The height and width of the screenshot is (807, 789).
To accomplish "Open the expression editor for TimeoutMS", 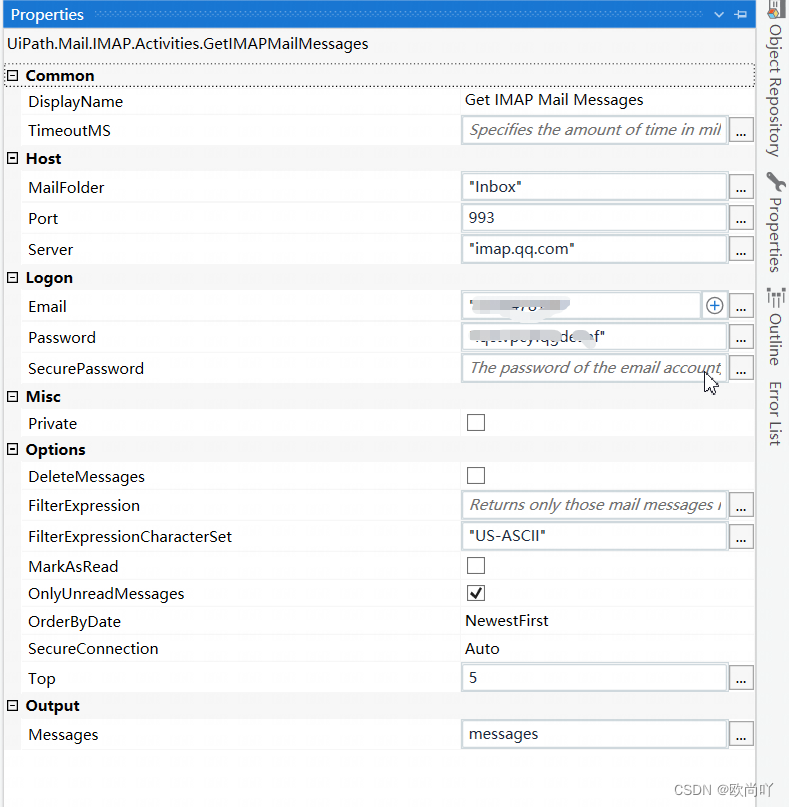I will (x=741, y=130).
